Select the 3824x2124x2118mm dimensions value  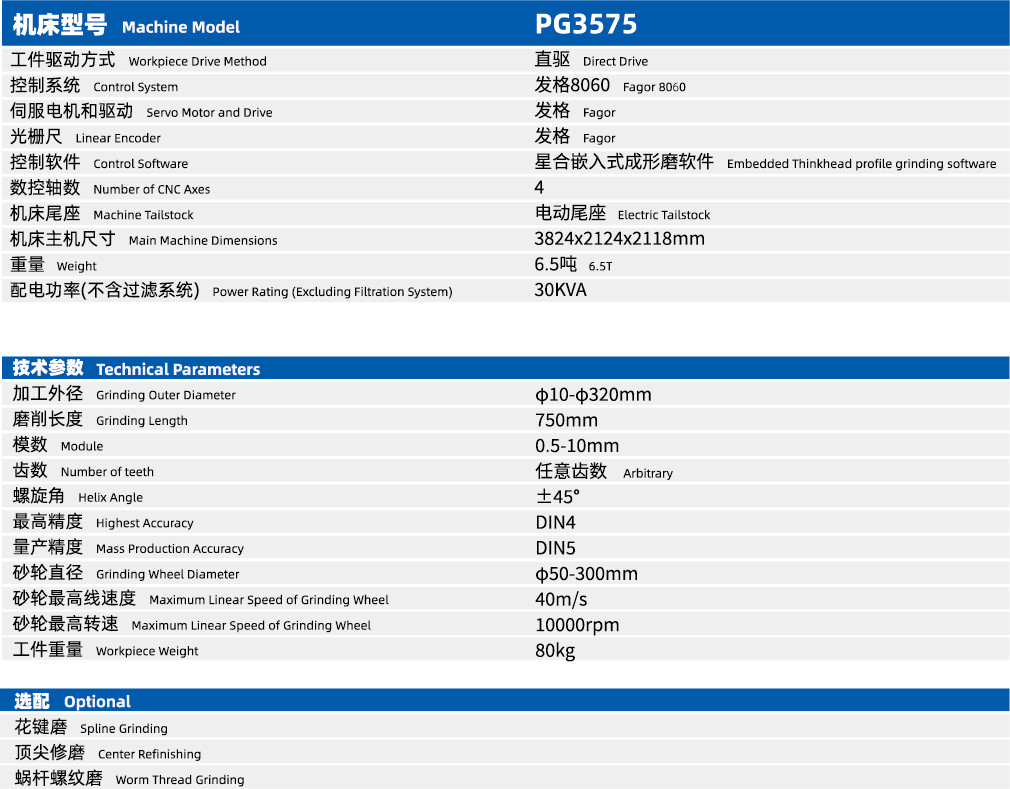619,239
